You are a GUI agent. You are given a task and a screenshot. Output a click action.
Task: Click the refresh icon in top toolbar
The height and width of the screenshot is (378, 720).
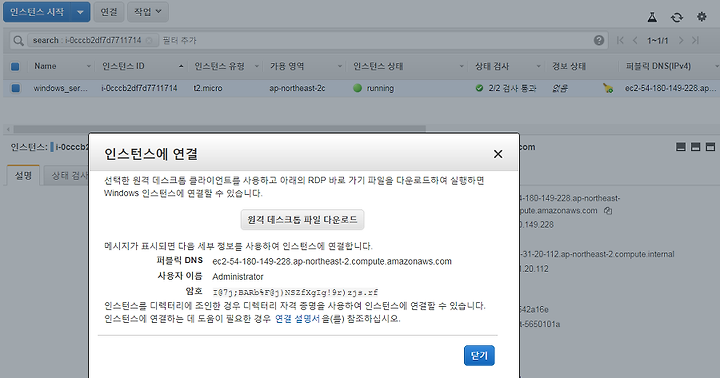coord(677,17)
